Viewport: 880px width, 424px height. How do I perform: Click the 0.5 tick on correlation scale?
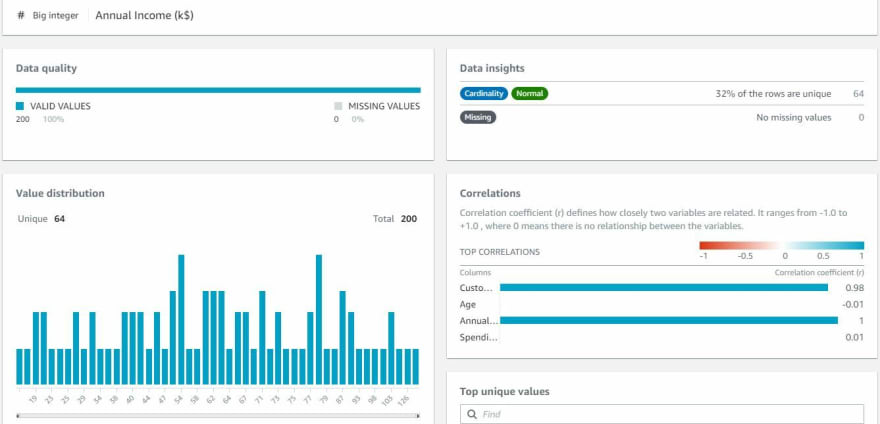click(823, 256)
